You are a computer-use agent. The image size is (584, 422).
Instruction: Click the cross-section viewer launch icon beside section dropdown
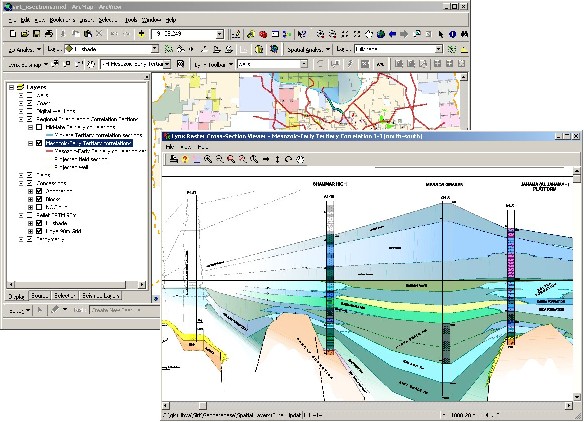click(181, 64)
